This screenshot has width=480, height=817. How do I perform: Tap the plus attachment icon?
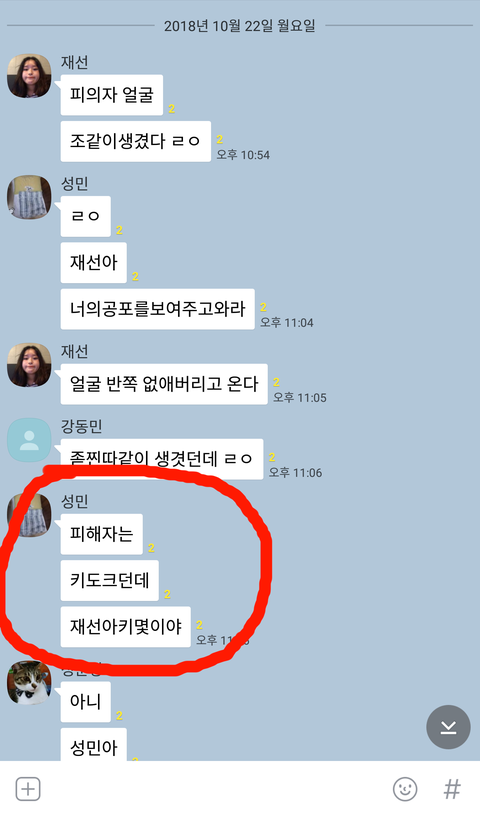tap(28, 789)
